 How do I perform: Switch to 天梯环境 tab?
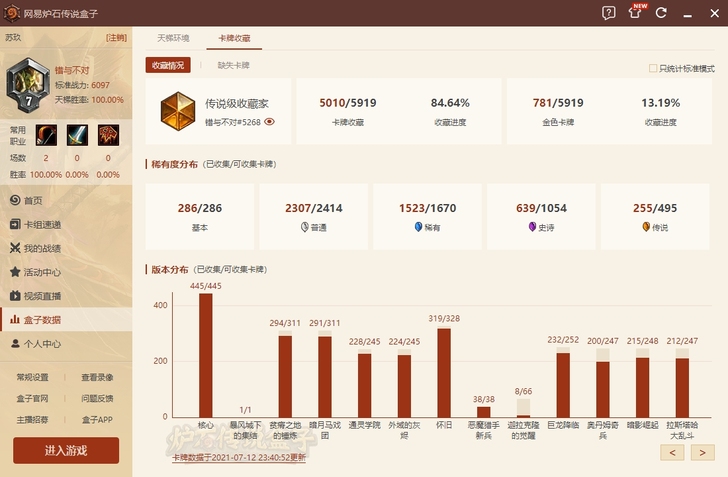pyautogui.click(x=173, y=38)
